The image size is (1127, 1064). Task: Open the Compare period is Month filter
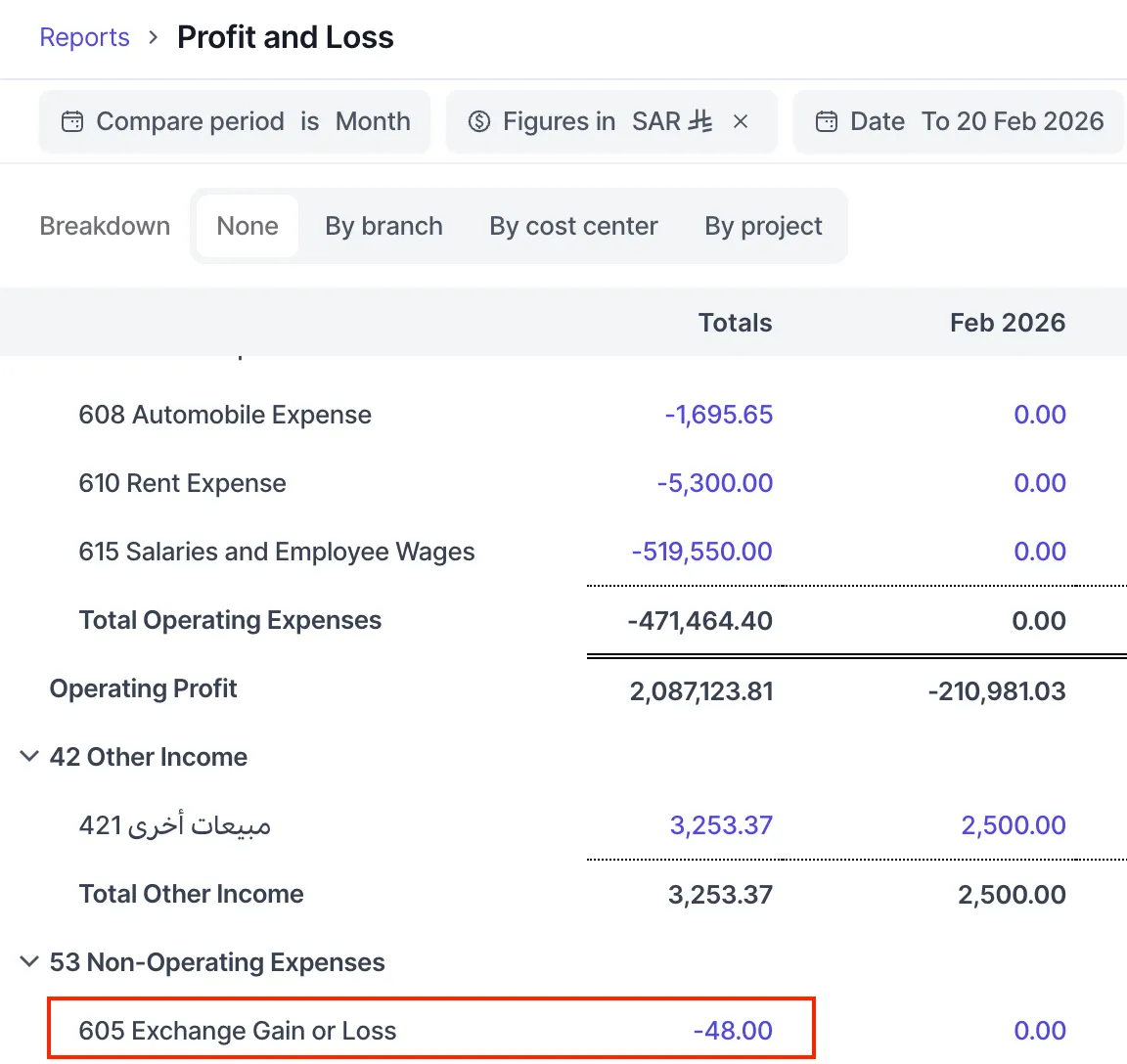[235, 121]
